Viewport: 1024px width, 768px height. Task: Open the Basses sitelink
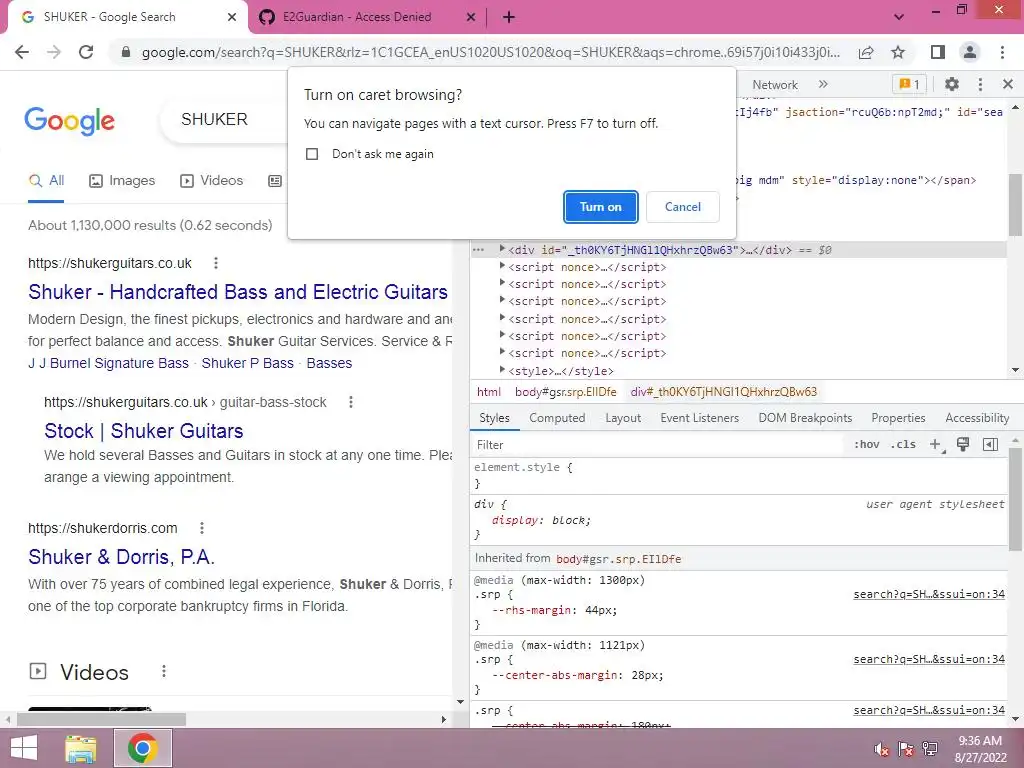click(329, 363)
